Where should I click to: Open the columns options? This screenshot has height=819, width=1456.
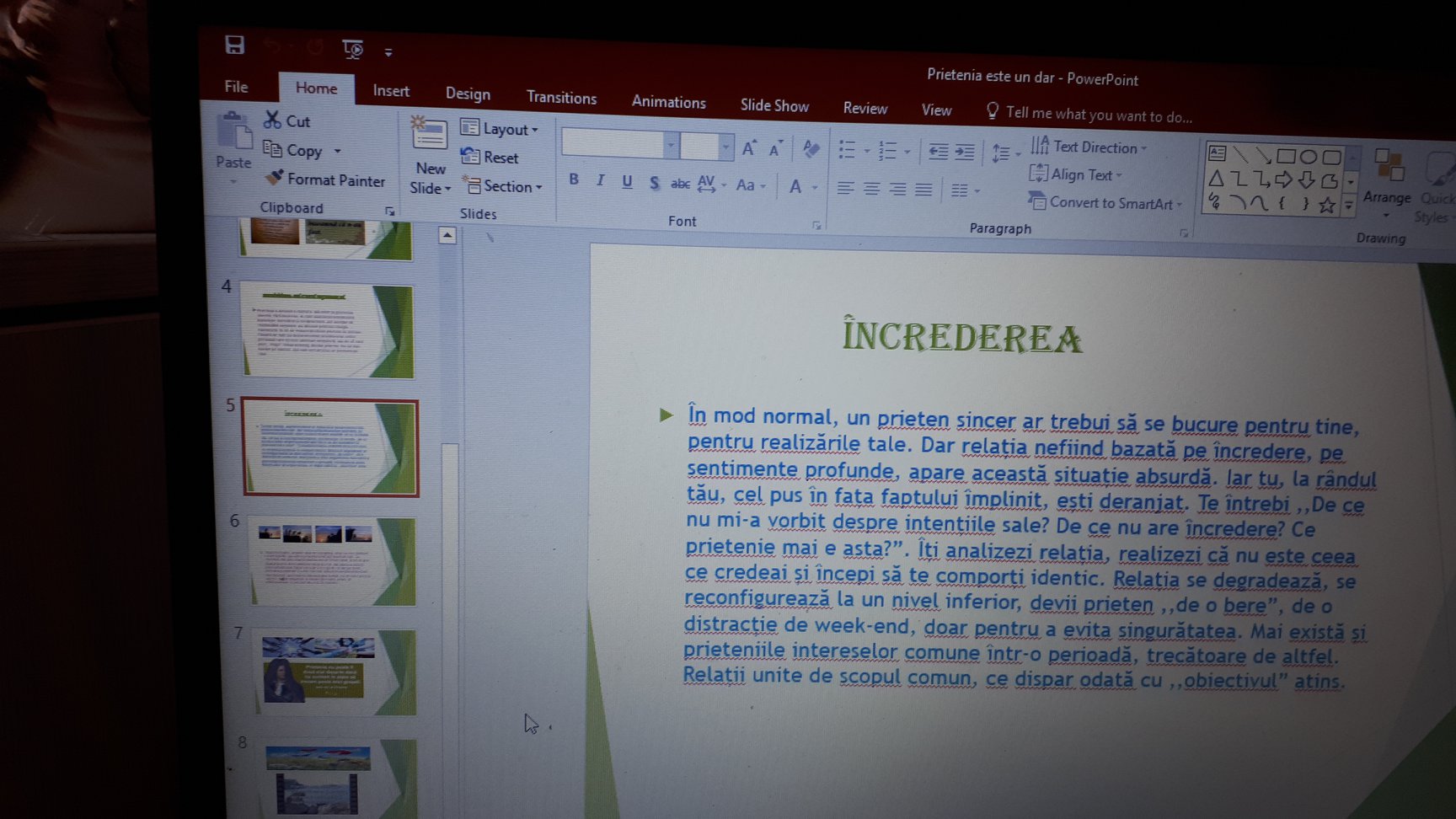pyautogui.click(x=964, y=191)
